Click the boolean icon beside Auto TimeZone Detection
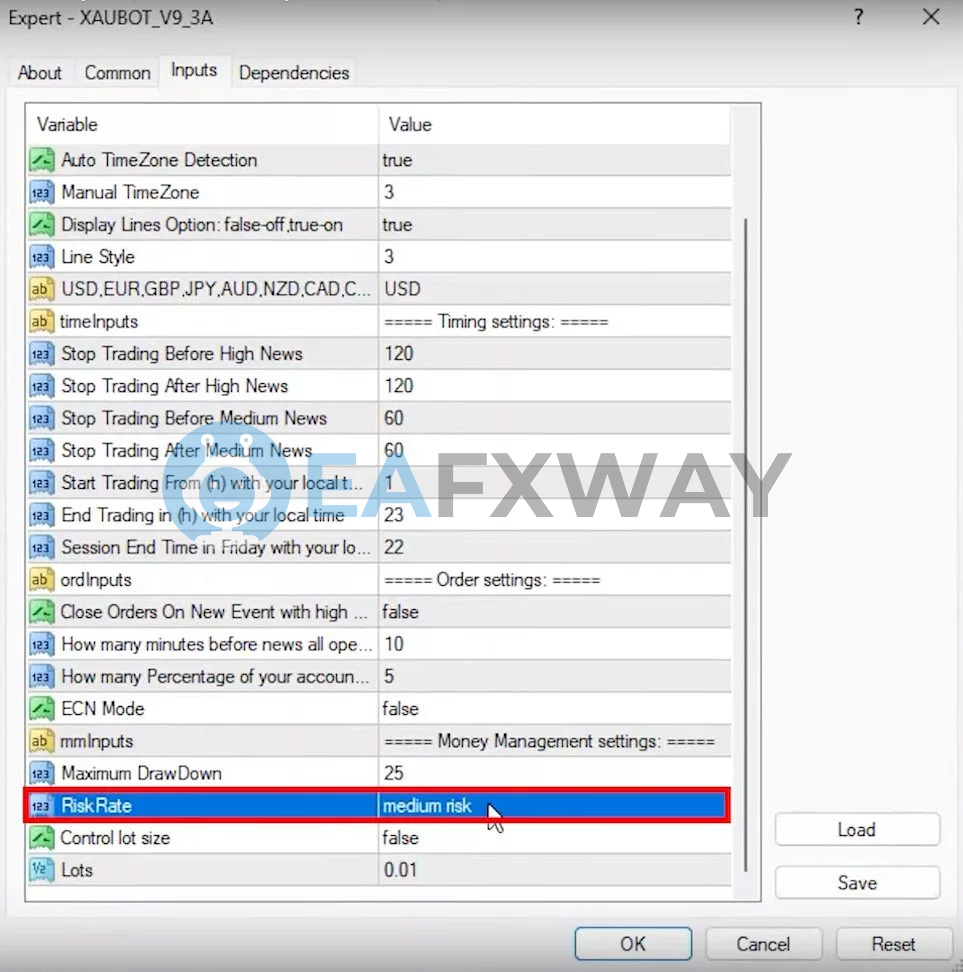This screenshot has width=963, height=972. point(42,160)
